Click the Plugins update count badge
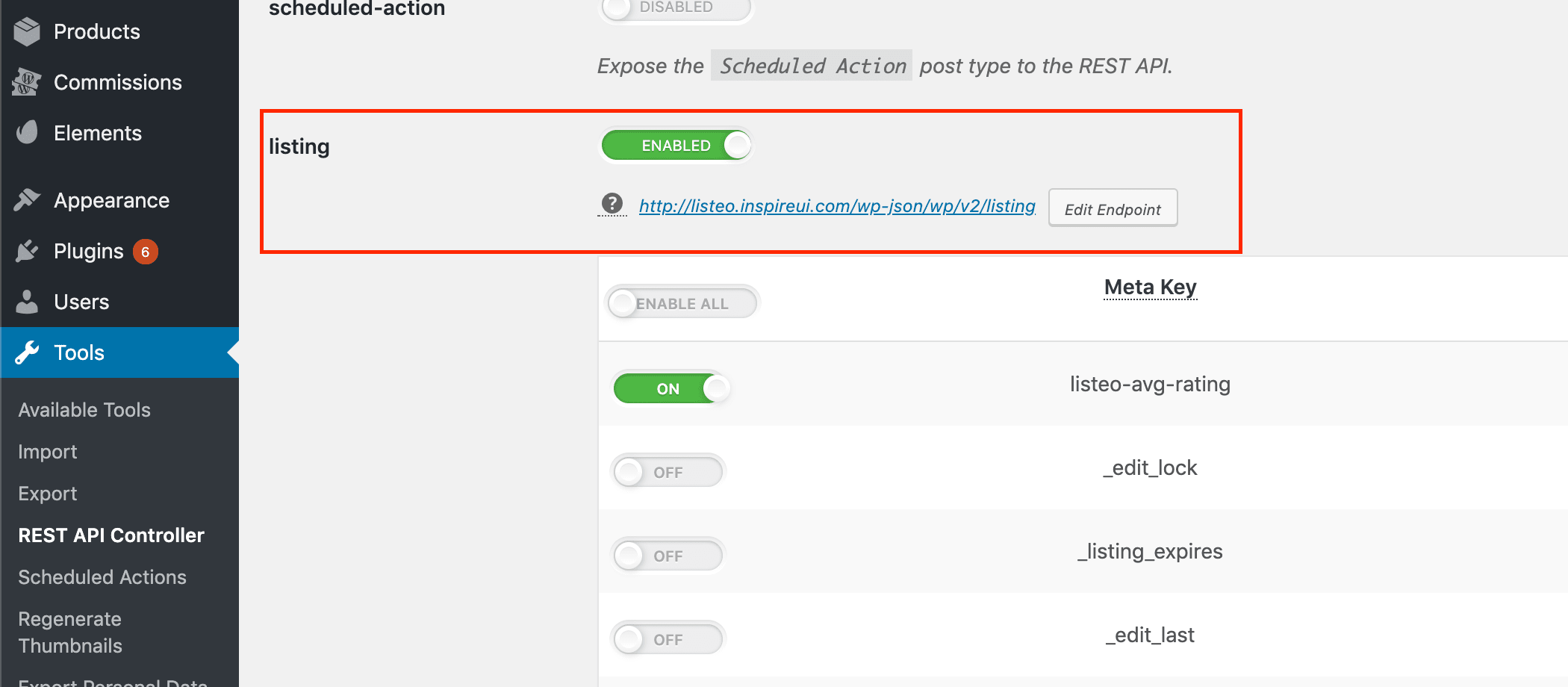This screenshot has height=687, width=1568. tap(146, 252)
